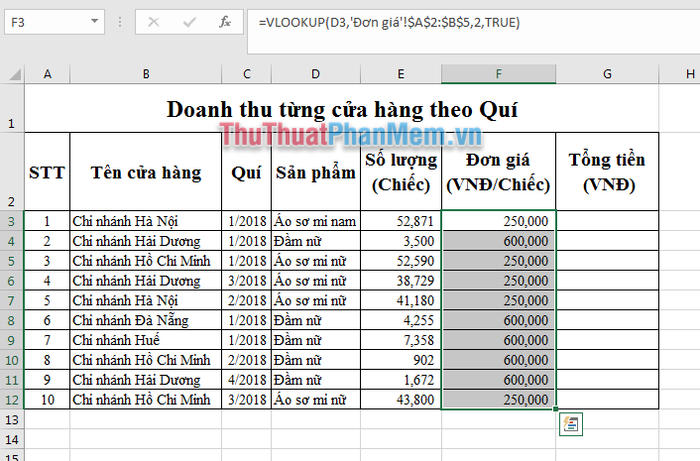This screenshot has width=700, height=461.
Task: Select column G header
Action: [607, 74]
